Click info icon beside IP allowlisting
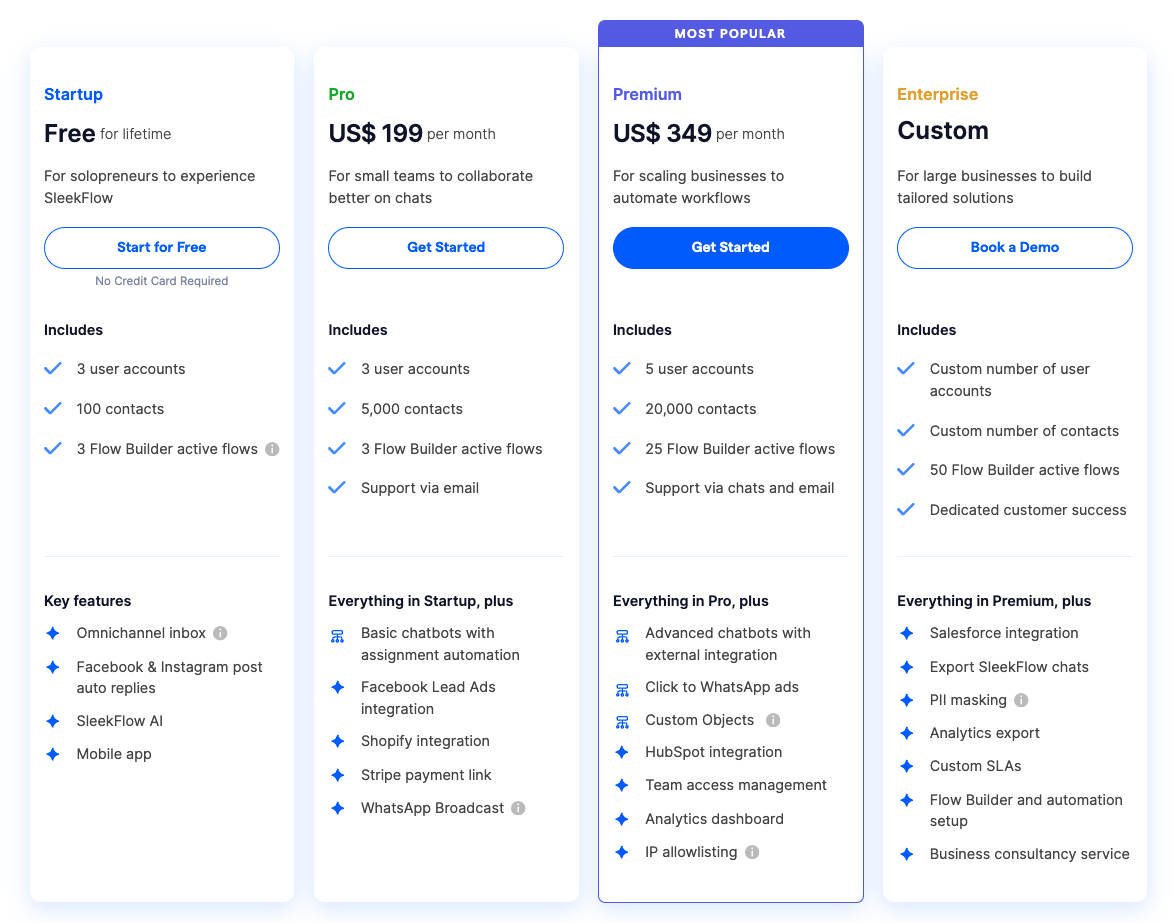This screenshot has height=923, width=1174. pos(752,852)
